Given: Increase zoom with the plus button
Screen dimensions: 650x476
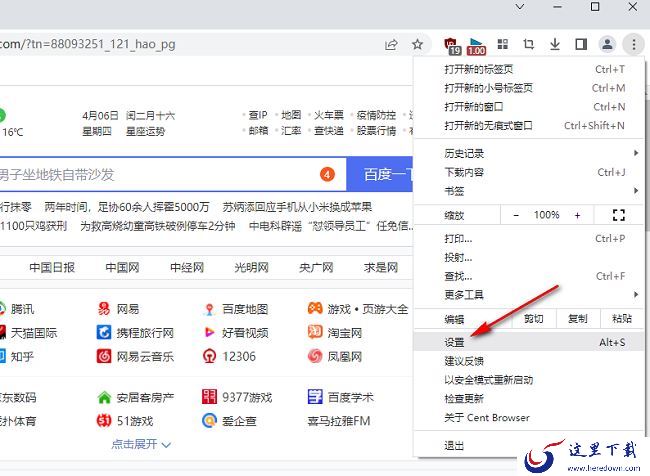Looking at the screenshot, I should (577, 215).
